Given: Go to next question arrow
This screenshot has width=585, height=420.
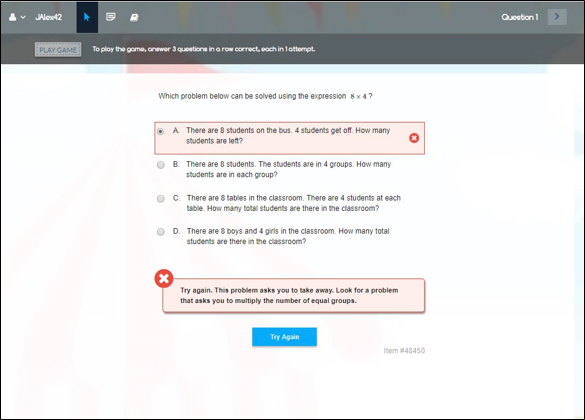Looking at the screenshot, I should (x=557, y=17).
